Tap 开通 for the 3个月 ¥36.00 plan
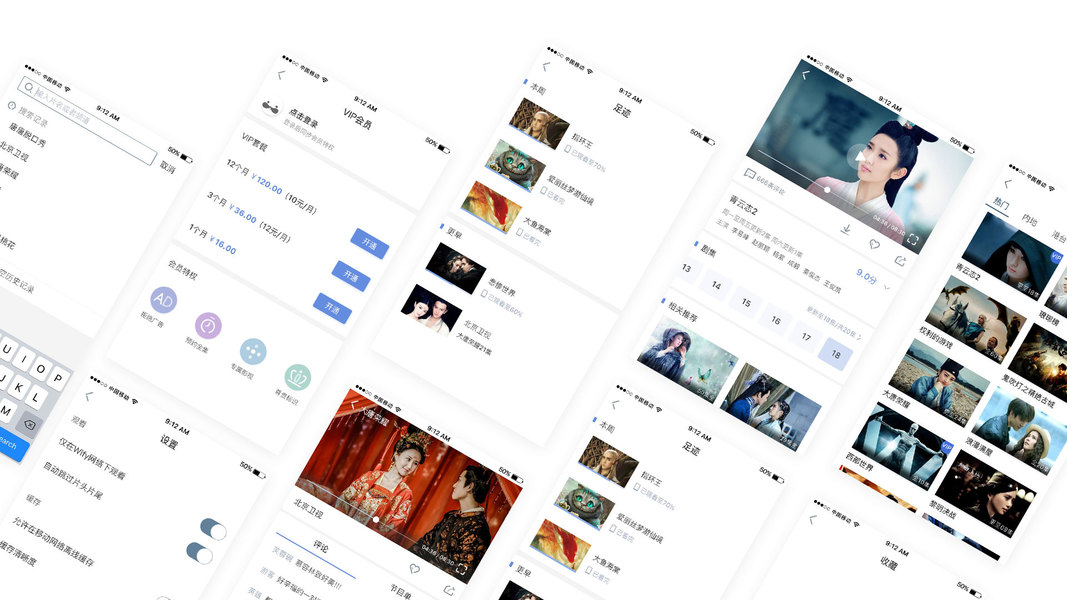Viewport: 1067px width, 600px height. [x=351, y=276]
